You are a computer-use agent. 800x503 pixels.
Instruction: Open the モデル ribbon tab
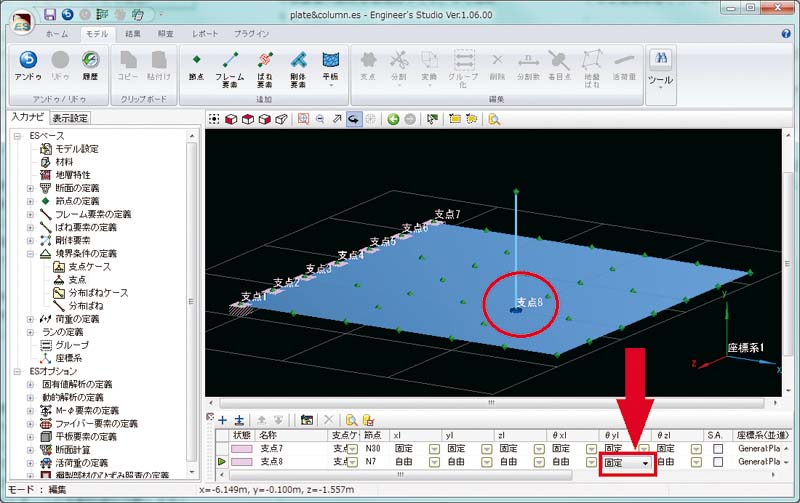[x=96, y=34]
